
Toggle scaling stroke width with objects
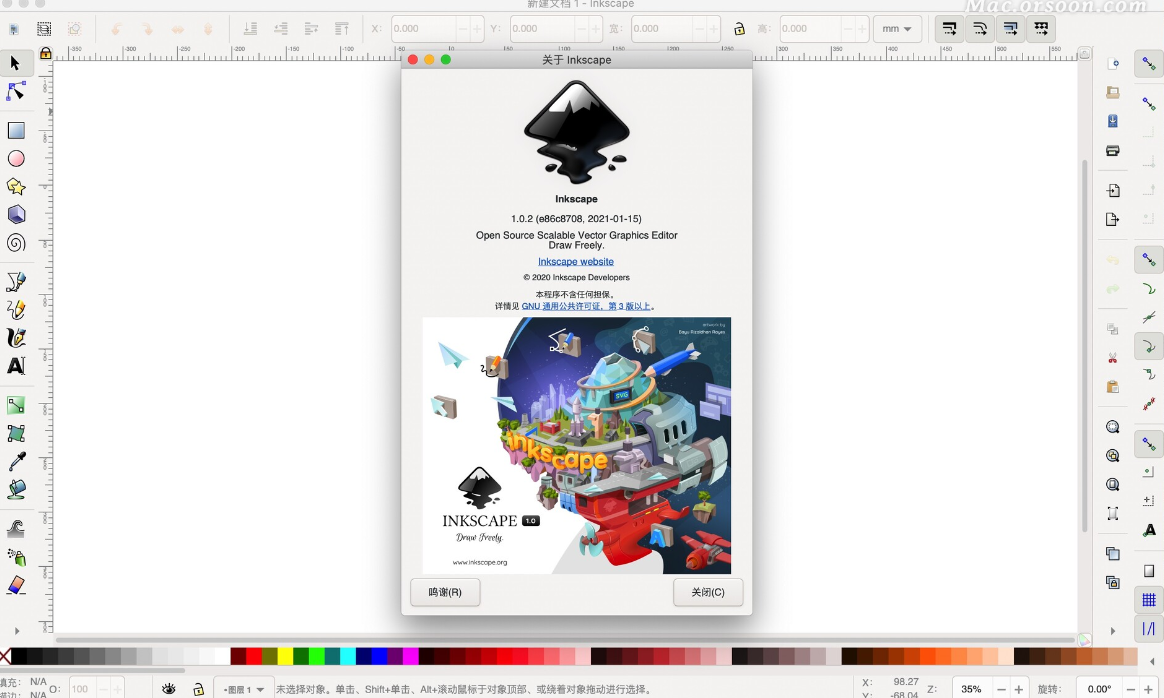tap(949, 29)
